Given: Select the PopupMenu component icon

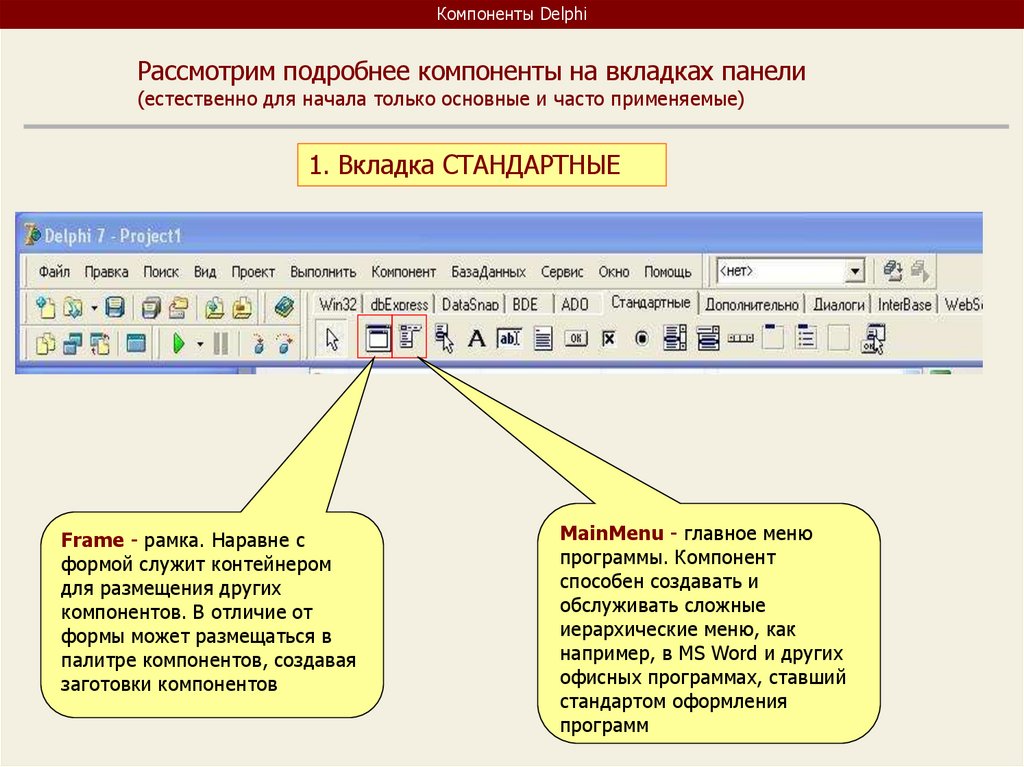Looking at the screenshot, I should point(444,338).
